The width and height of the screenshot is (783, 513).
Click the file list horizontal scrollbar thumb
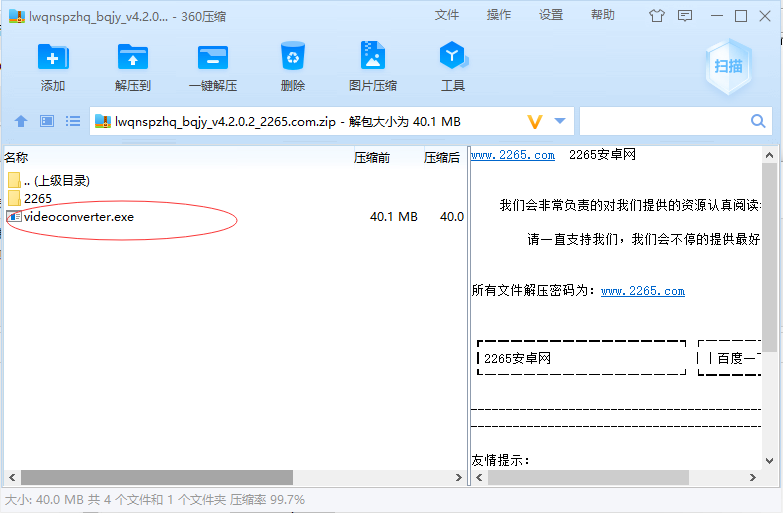pyautogui.click(x=157, y=478)
